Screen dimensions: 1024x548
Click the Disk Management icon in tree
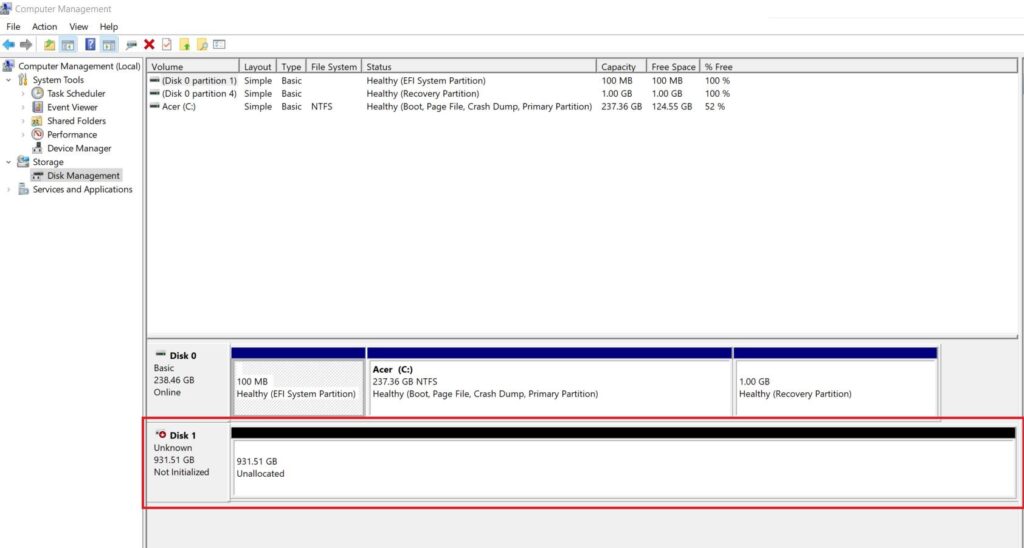(x=38, y=176)
